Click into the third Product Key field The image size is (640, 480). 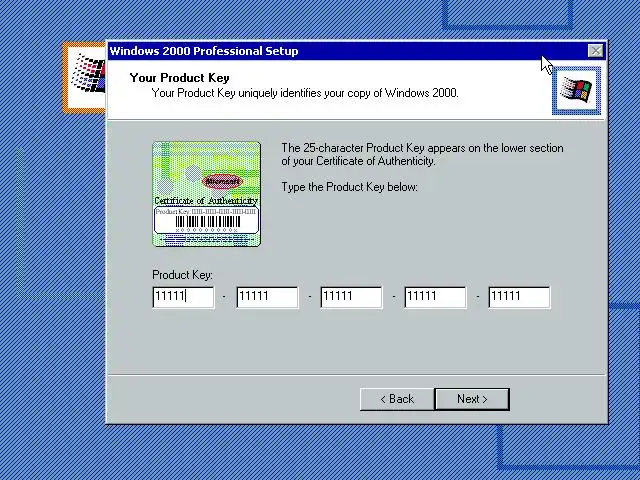351,297
